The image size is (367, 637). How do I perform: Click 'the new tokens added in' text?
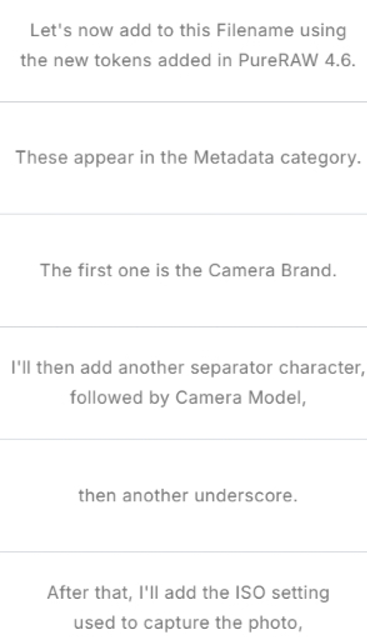(126, 61)
